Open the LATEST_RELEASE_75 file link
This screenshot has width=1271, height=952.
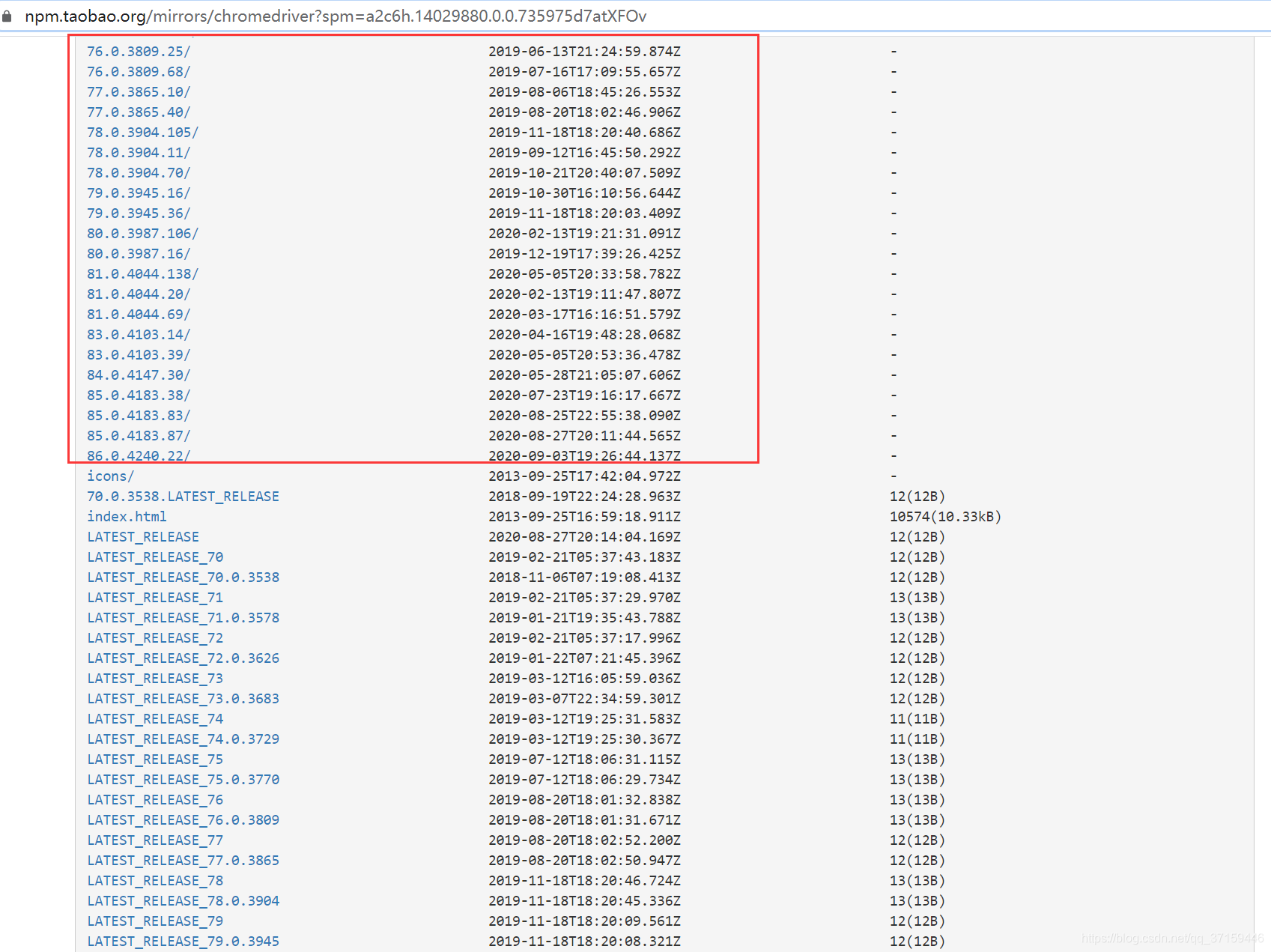pos(154,759)
